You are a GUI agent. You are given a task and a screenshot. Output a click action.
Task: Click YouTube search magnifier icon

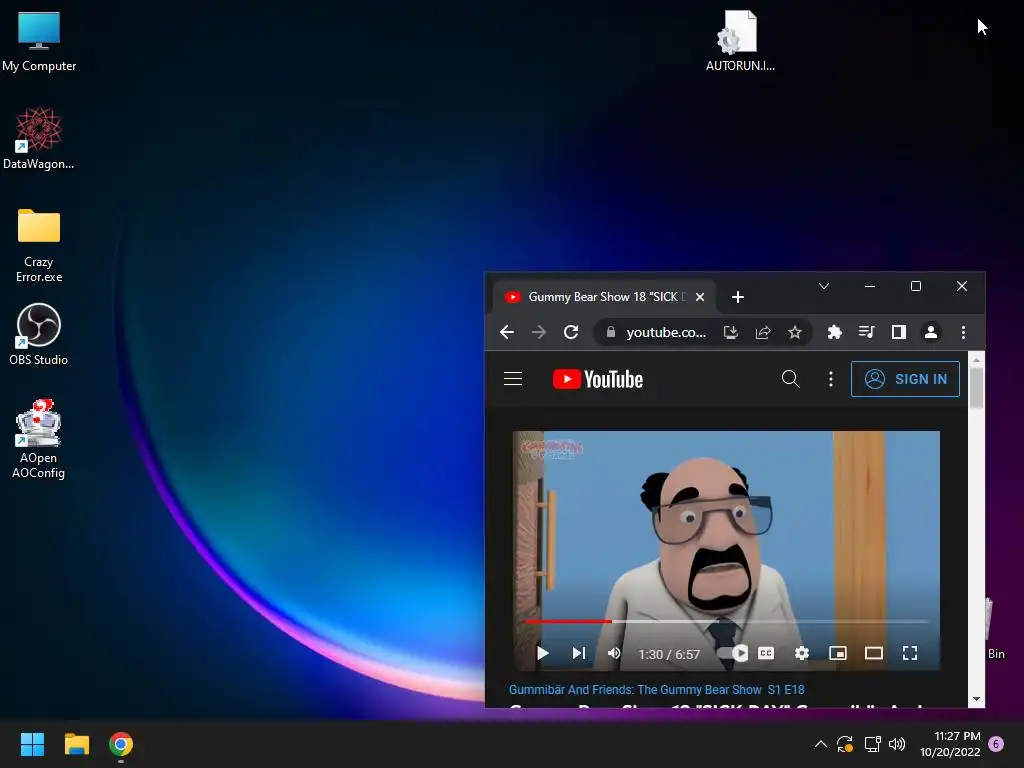point(790,379)
